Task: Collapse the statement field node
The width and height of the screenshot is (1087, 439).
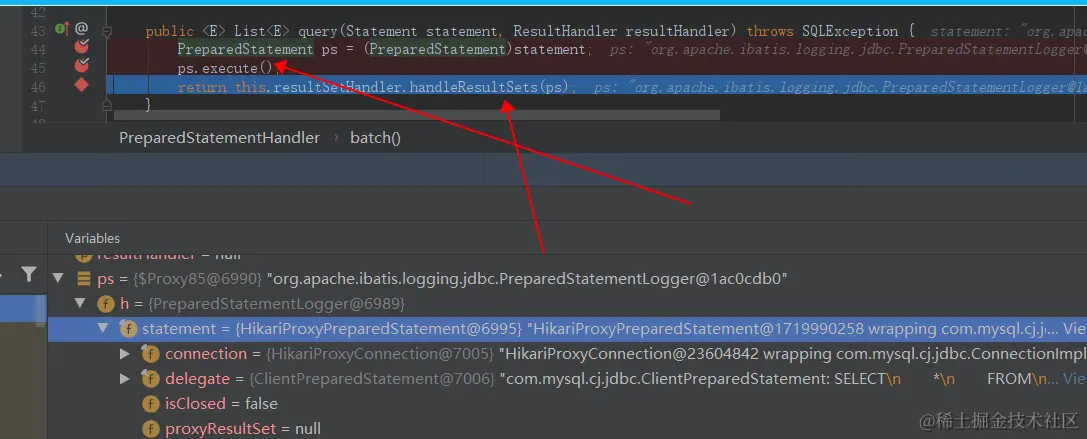Action: pyautogui.click(x=103, y=329)
